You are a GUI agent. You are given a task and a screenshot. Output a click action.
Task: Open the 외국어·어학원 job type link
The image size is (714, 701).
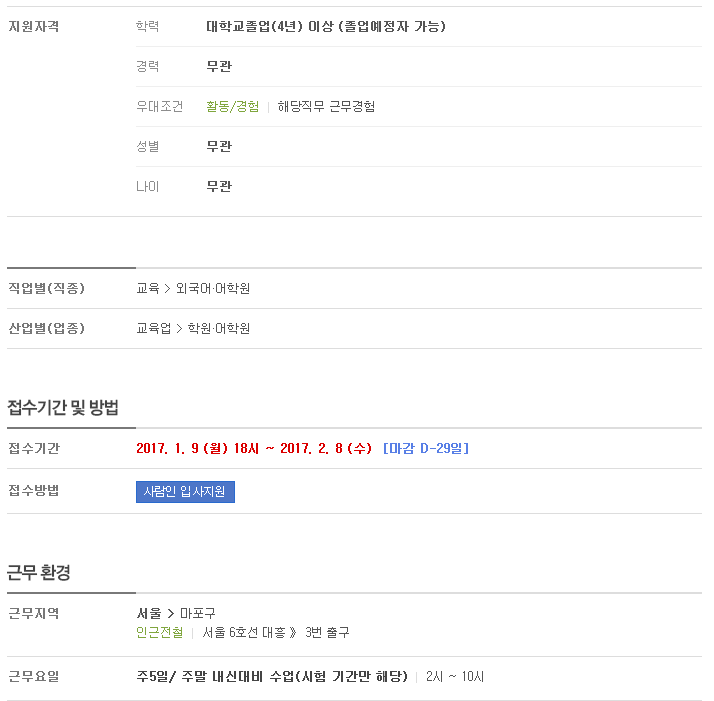coord(213,288)
